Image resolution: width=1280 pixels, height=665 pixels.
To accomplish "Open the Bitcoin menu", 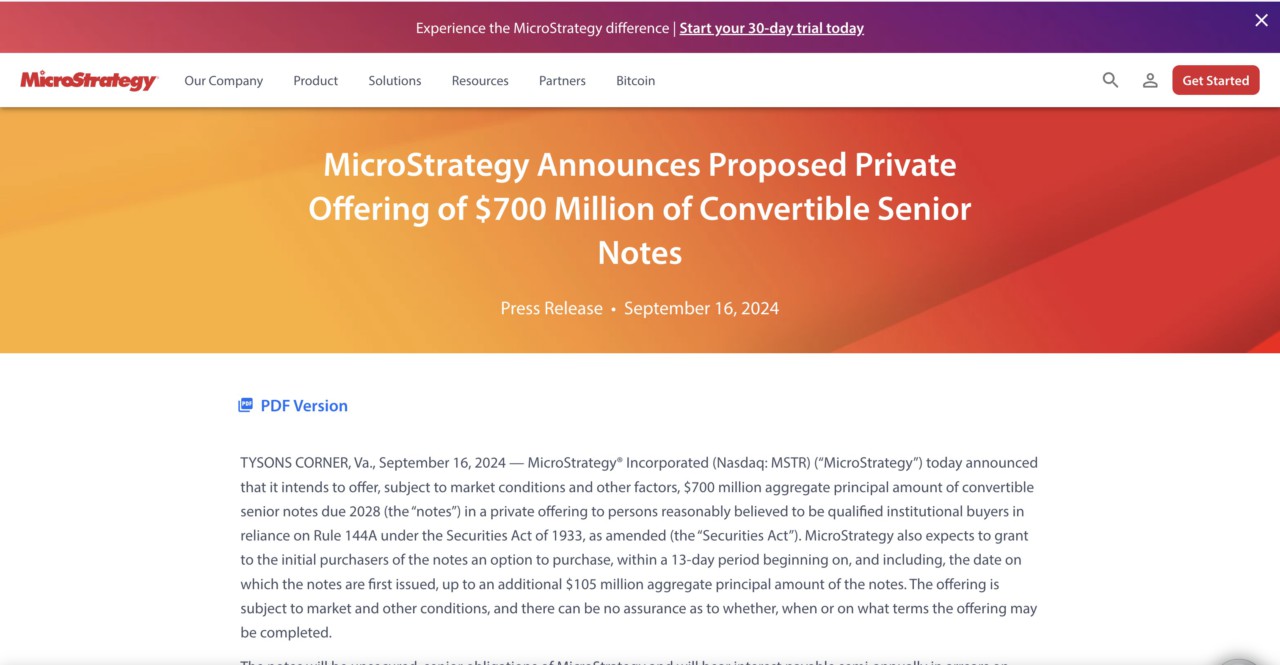I will pos(635,80).
